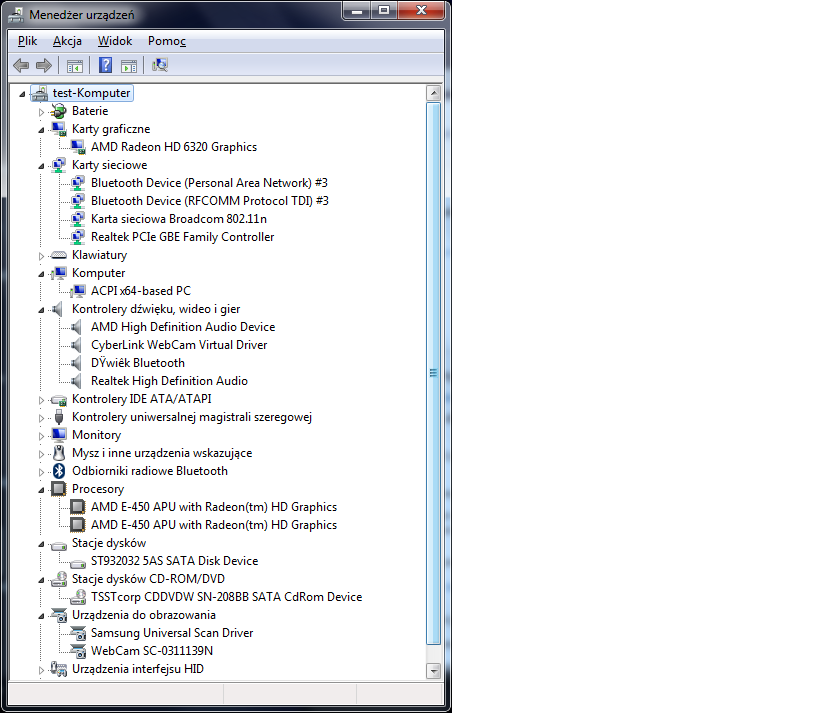Click the speaker icon of Kontrolery dźwięku
Viewport: 819px width, 713px height.
58,309
